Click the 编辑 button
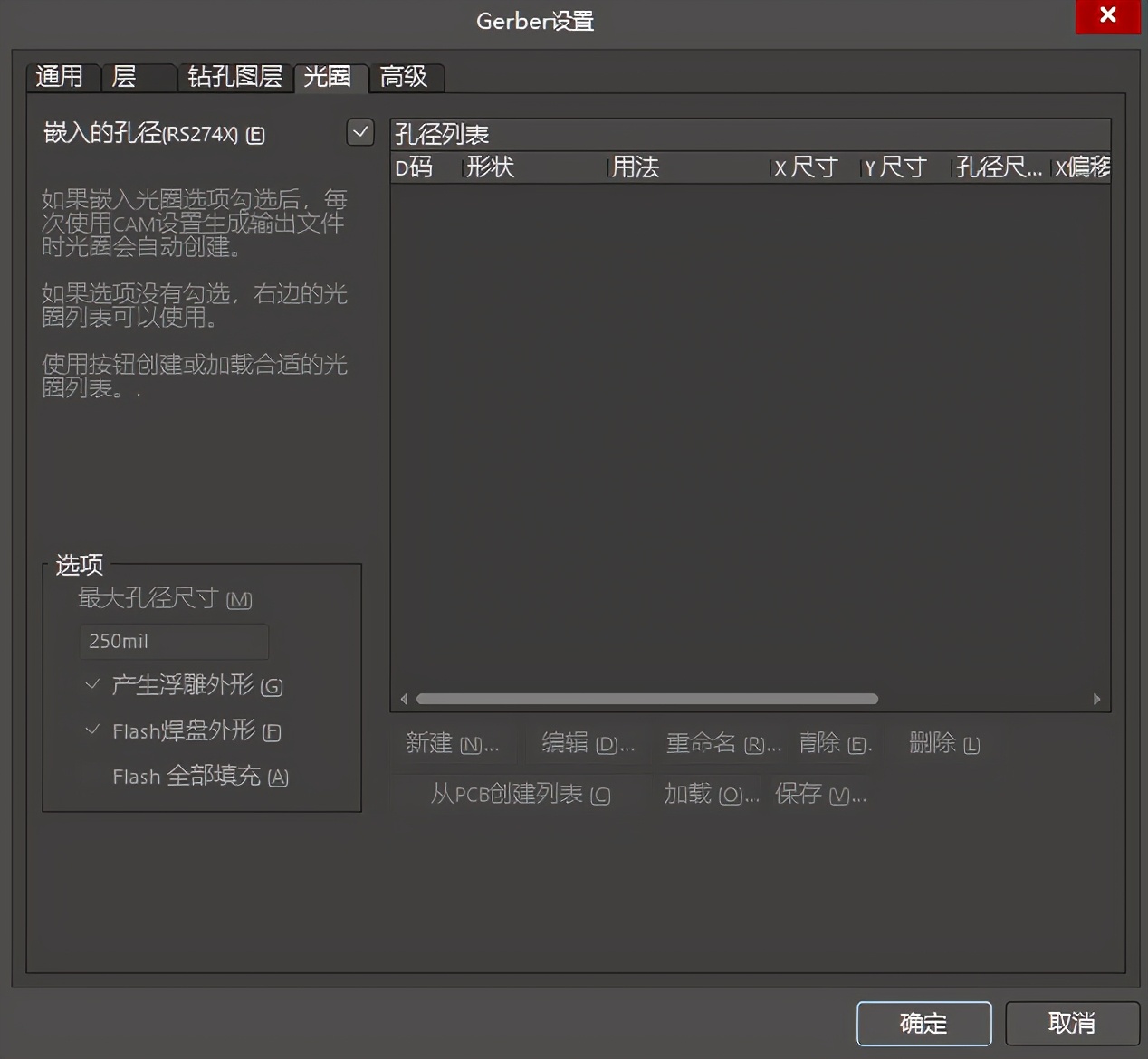1148x1059 pixels. pos(587,743)
